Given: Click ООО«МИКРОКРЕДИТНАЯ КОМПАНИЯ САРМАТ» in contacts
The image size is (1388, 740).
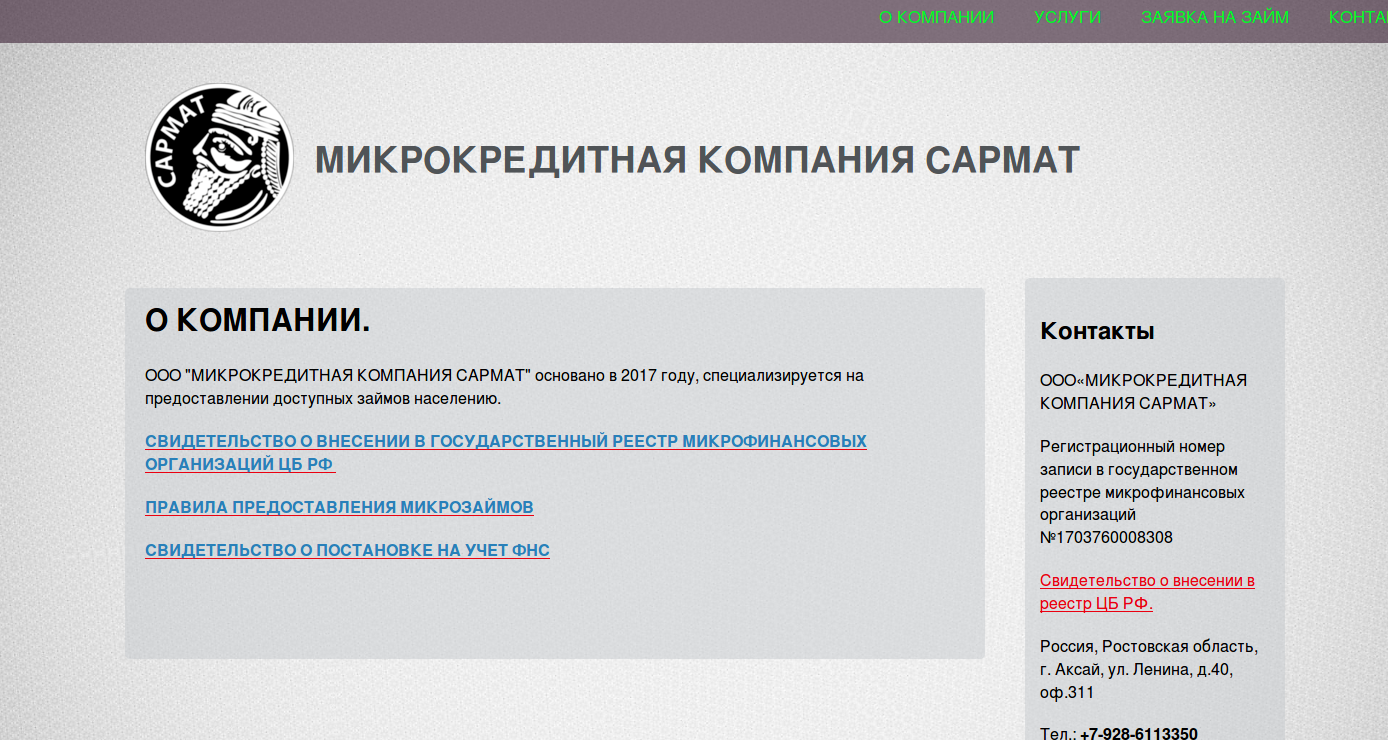Looking at the screenshot, I should click(1143, 391).
